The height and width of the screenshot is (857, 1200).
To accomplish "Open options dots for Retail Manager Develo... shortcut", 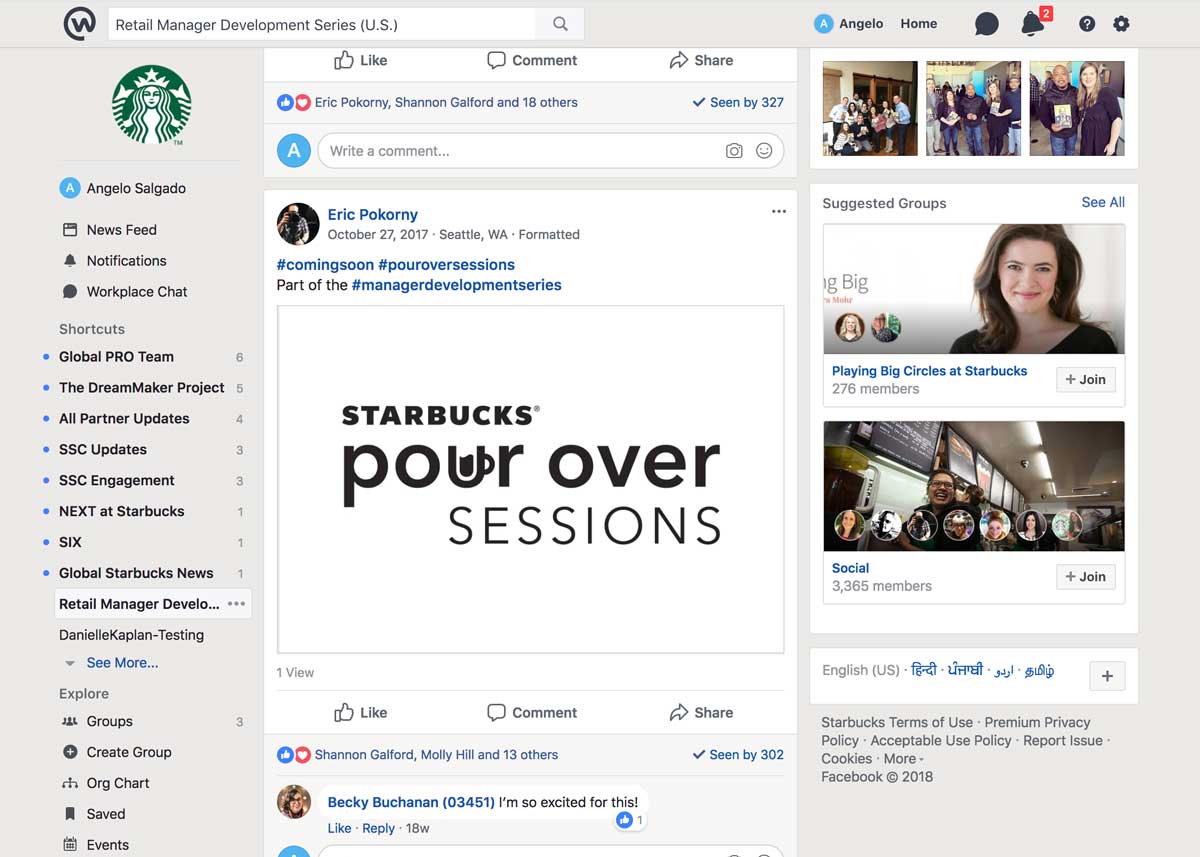I will coord(236,604).
